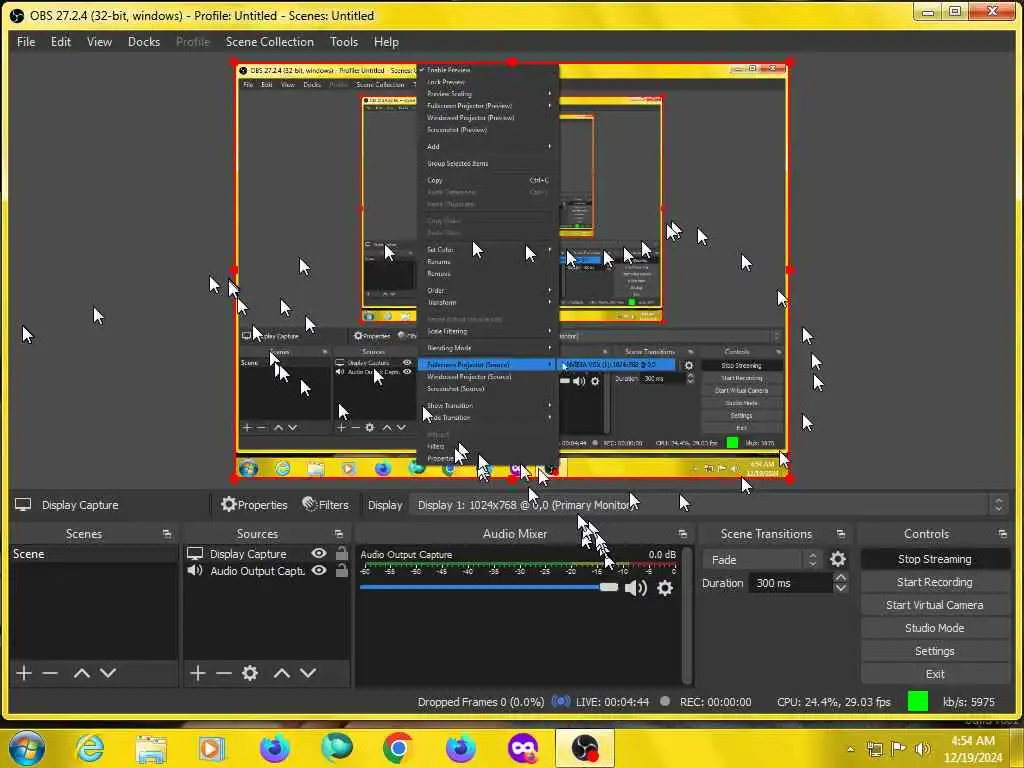Click the Duration 300 ms field
Viewport: 1024px width, 768px height.
(790, 583)
